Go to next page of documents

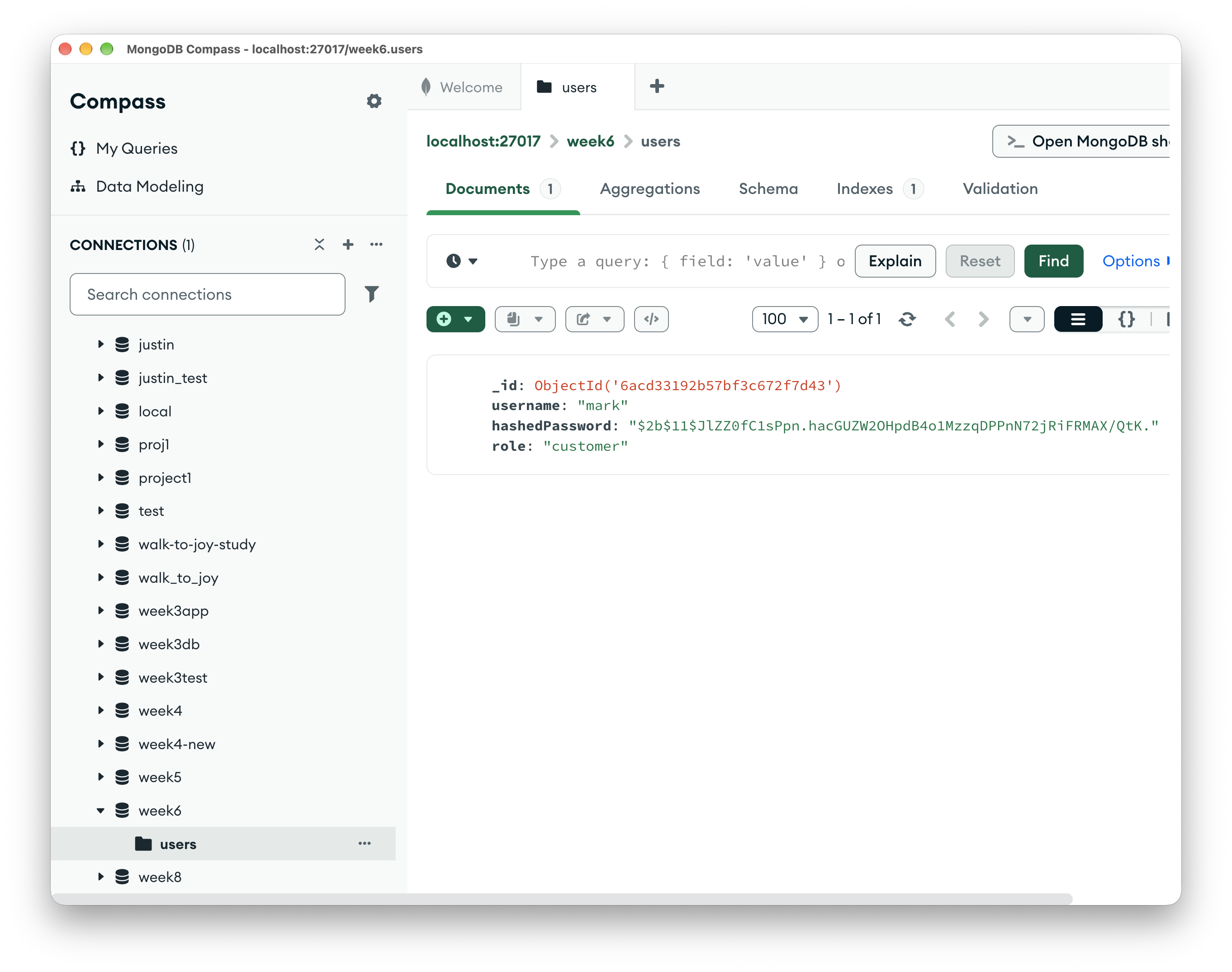[984, 319]
